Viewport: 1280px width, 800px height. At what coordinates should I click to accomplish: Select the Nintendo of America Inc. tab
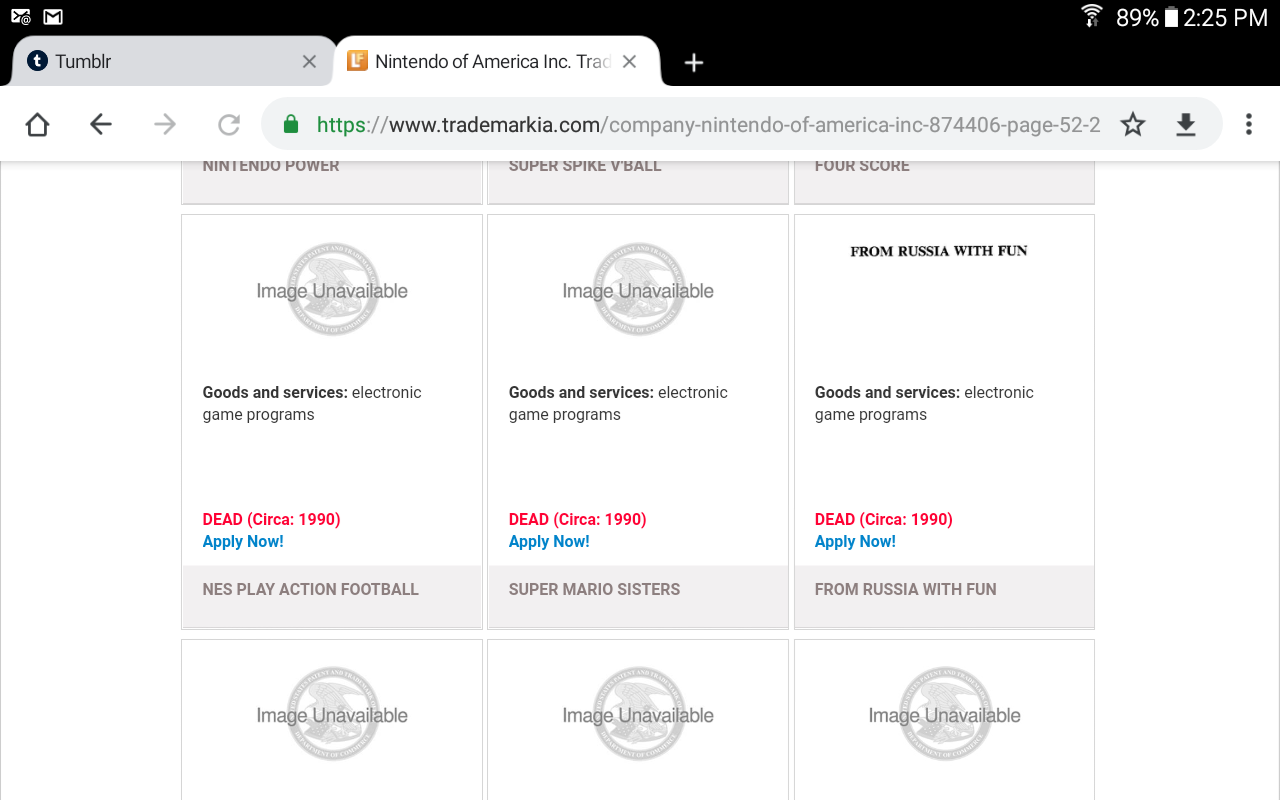point(496,62)
